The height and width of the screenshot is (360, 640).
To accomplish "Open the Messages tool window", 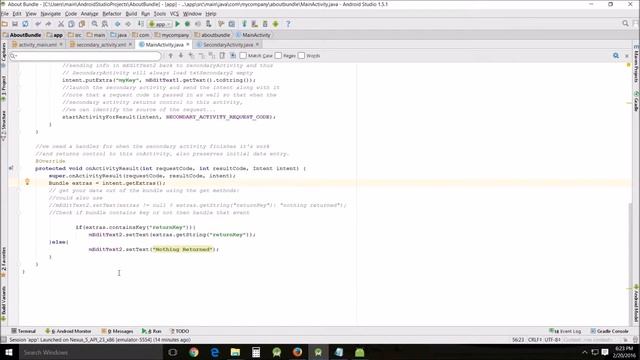I will click(x=117, y=331).
